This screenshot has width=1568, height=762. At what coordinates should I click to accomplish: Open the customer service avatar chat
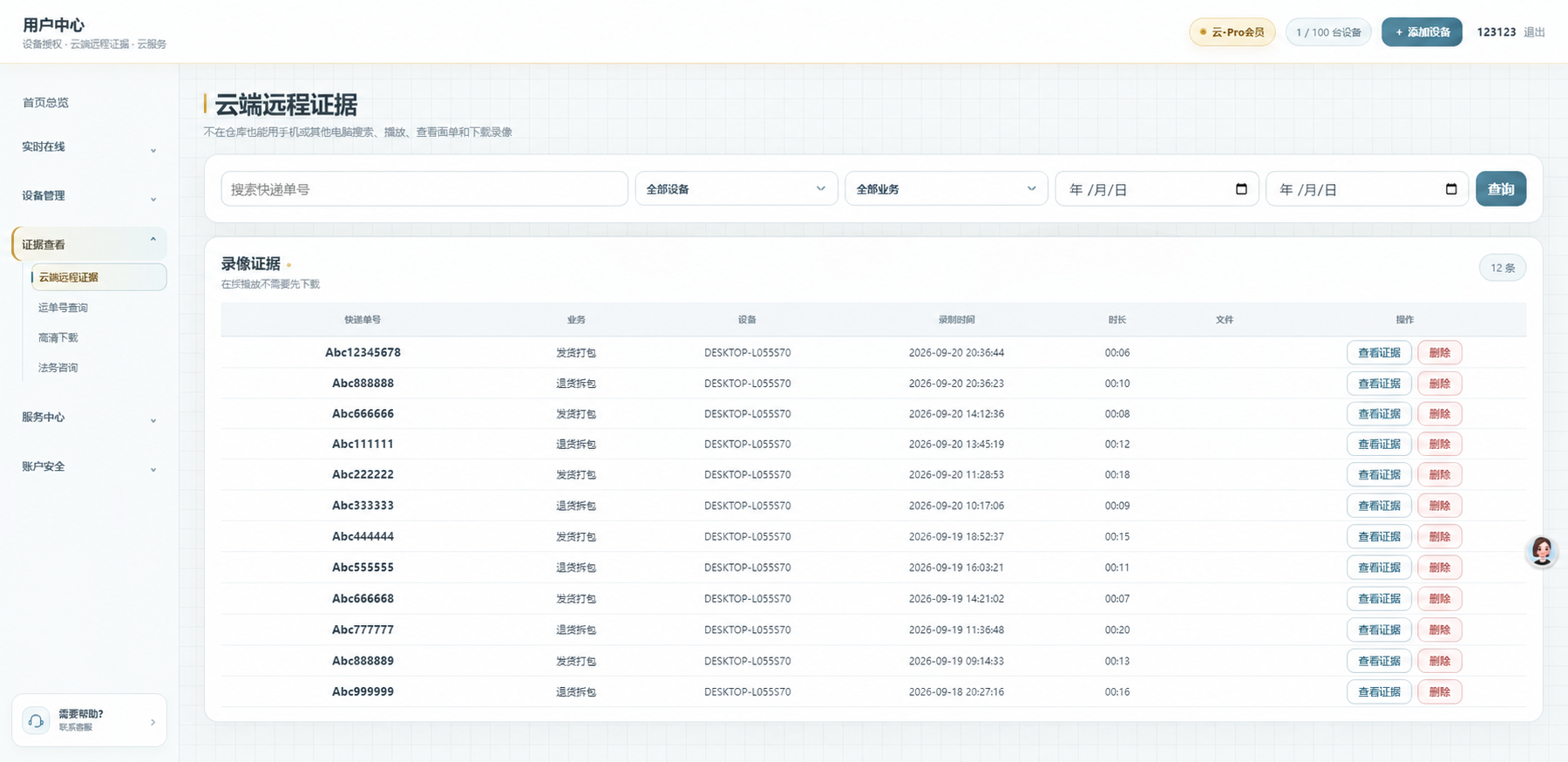click(1542, 551)
